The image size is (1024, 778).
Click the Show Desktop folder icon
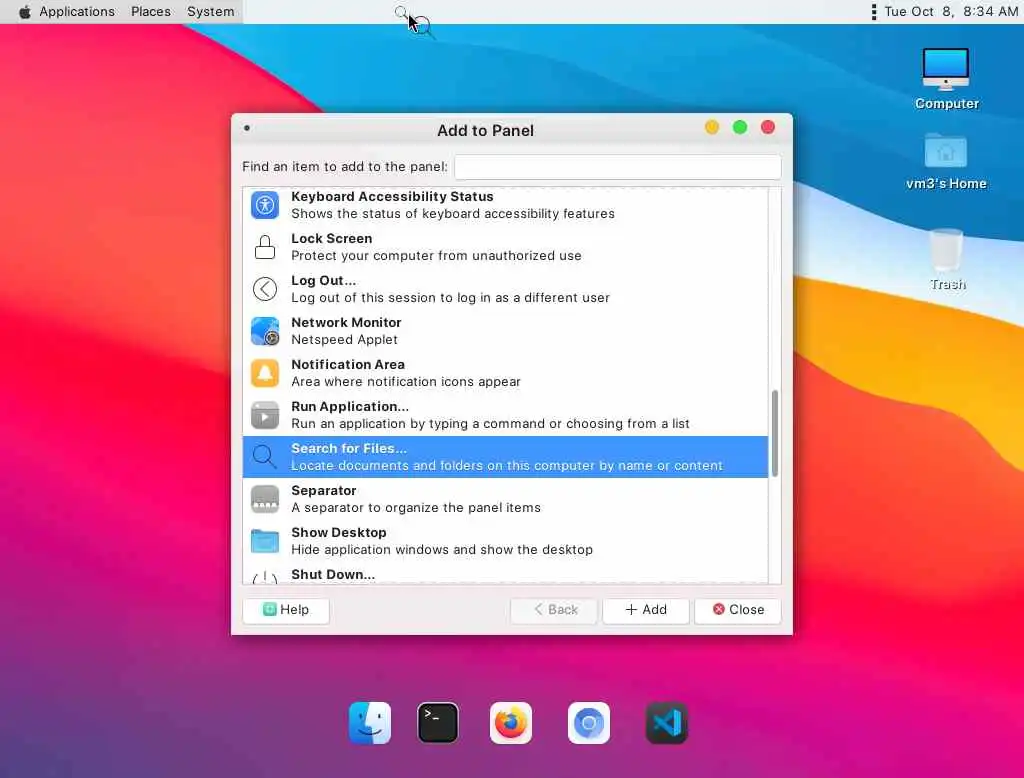[264, 541]
